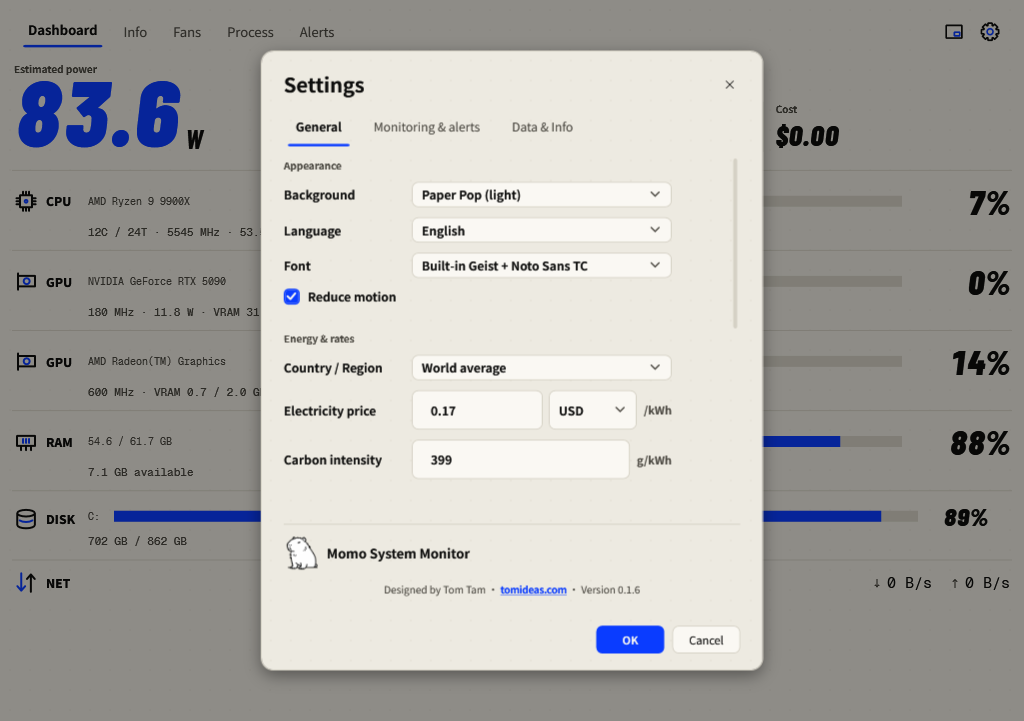Click the 702 GB / 862 GB text
Image resolution: width=1024 pixels, height=721 pixels.
pos(137,541)
